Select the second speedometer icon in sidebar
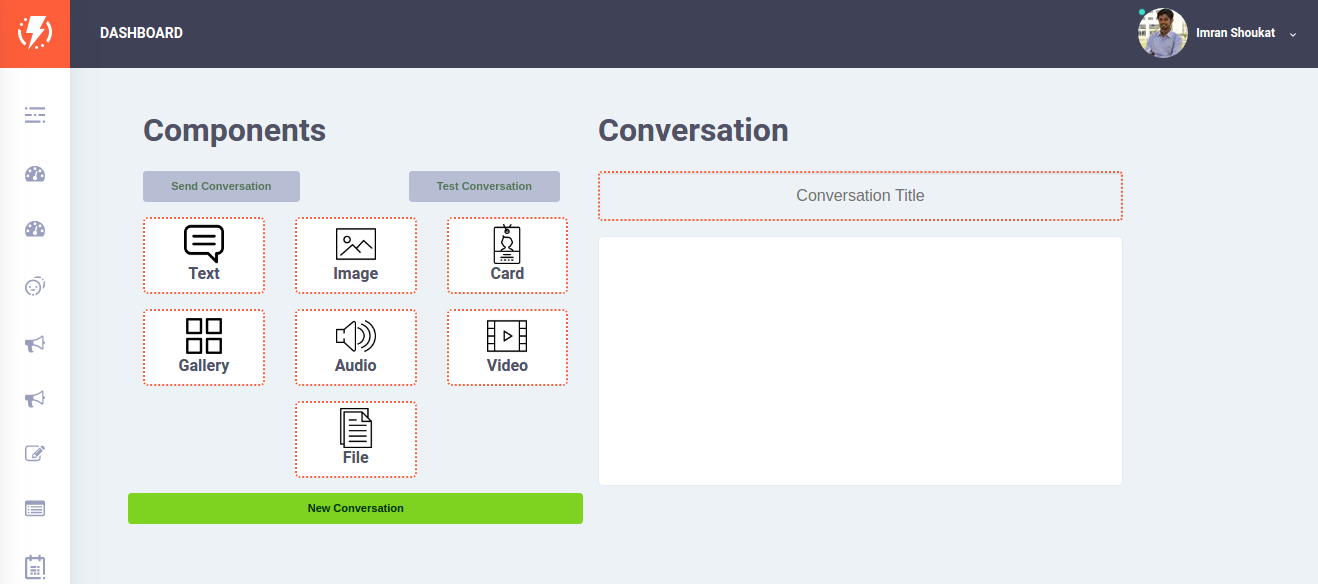The width and height of the screenshot is (1318, 584). click(x=35, y=229)
